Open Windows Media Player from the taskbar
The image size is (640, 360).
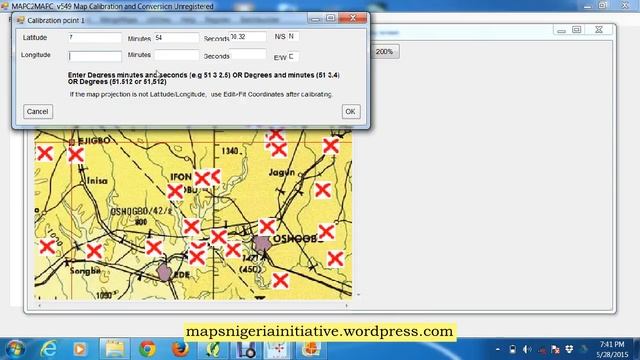pos(80,349)
